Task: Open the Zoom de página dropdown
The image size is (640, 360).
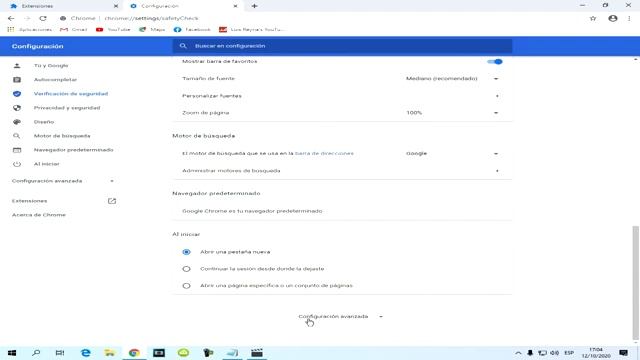Action: click(x=452, y=113)
